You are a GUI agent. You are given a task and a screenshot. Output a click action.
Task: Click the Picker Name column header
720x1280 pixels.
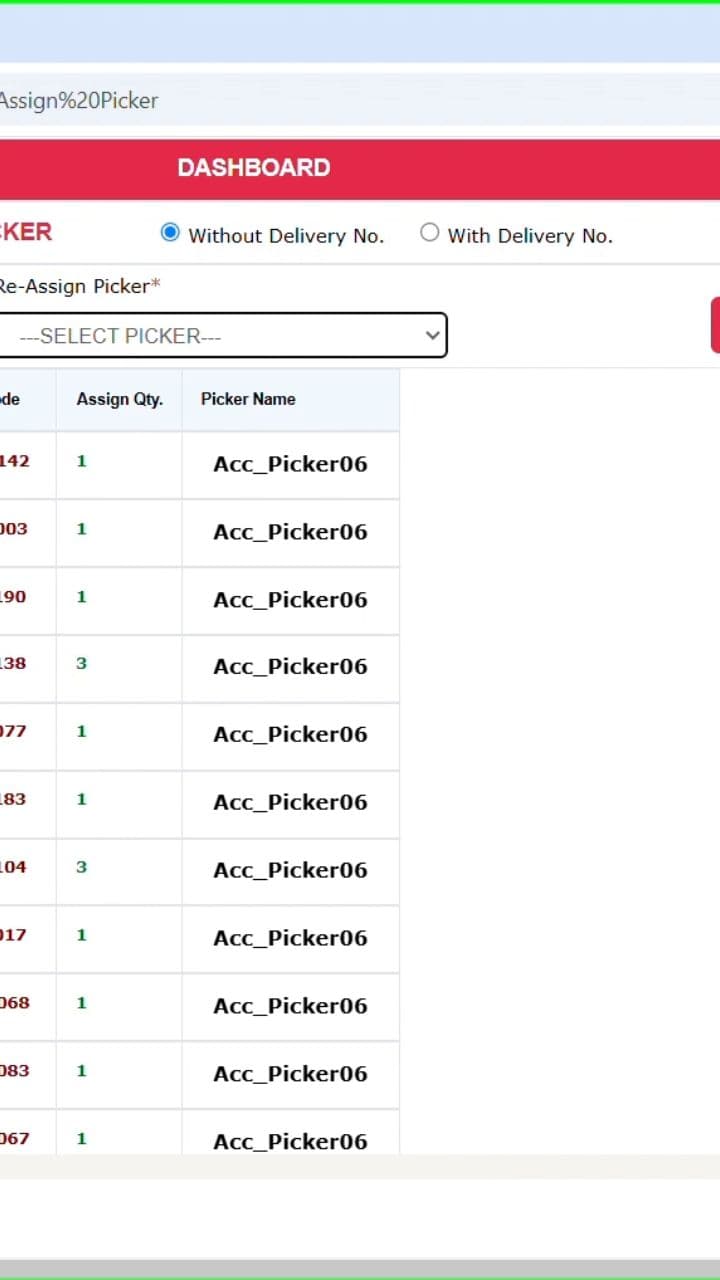248,399
